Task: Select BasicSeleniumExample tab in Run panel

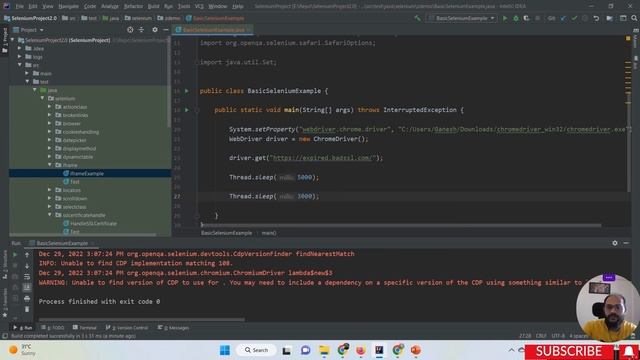Action: tap(62, 243)
